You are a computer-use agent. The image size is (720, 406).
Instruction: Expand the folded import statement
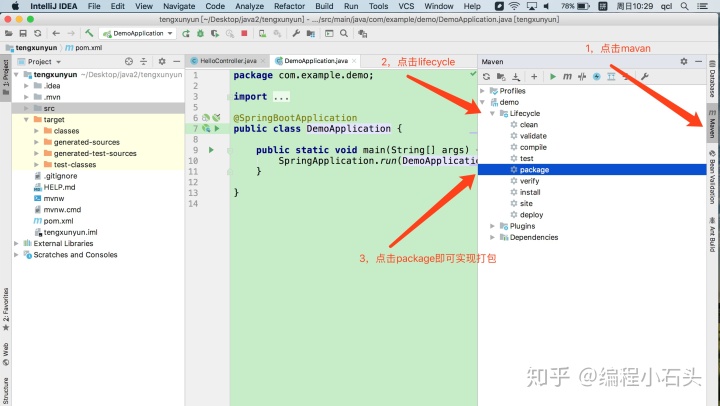click(x=281, y=96)
